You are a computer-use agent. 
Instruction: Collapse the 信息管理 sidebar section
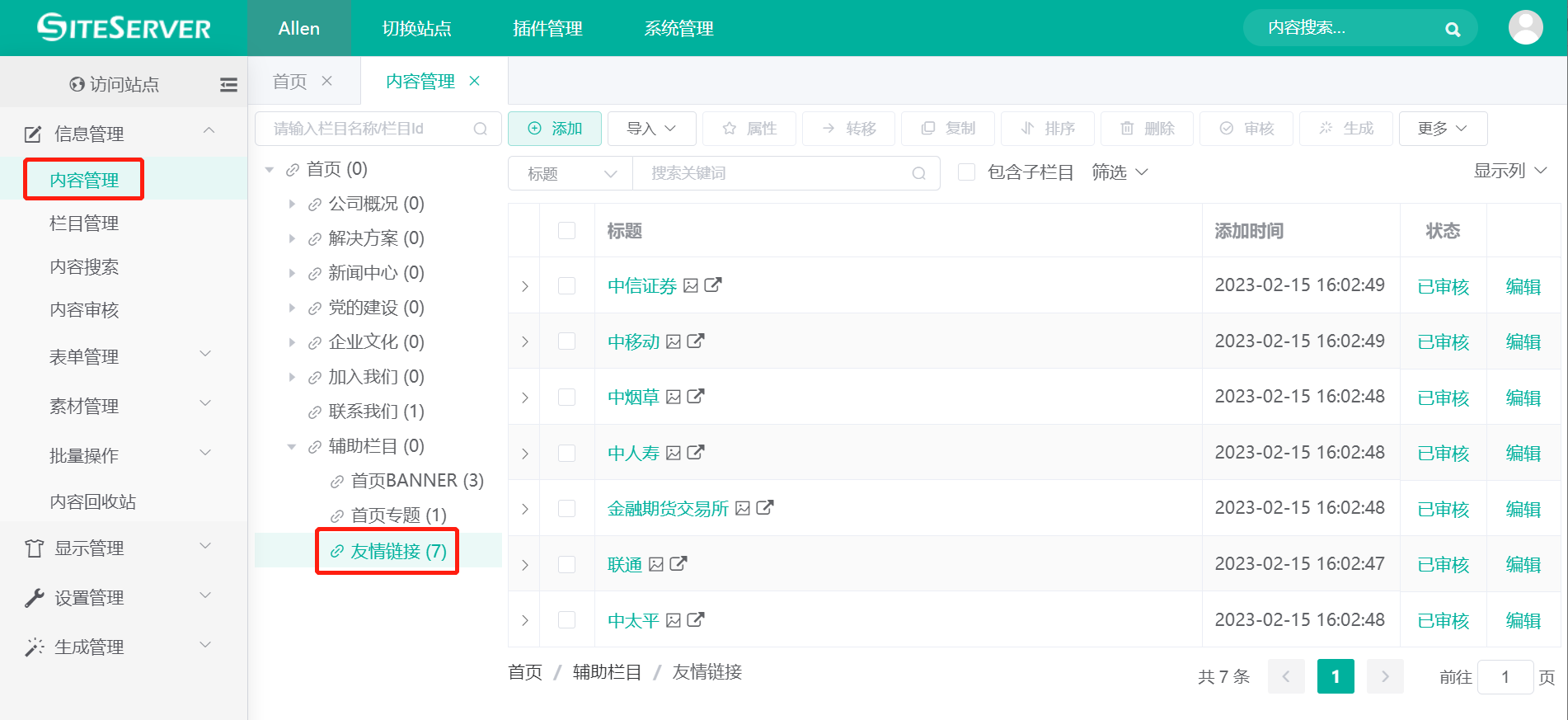click(209, 130)
